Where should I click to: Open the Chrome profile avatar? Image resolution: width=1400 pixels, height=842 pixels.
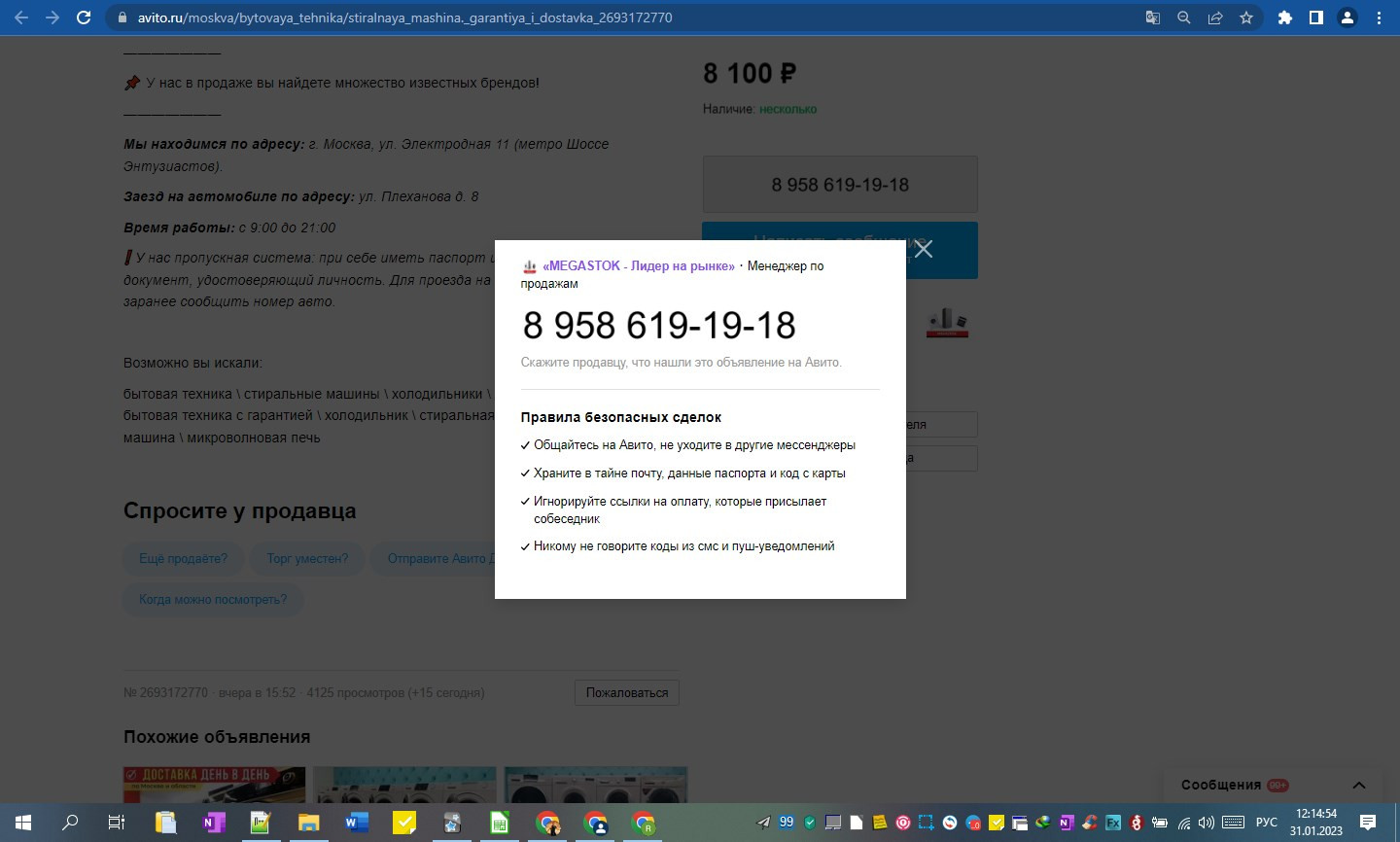click(1347, 18)
